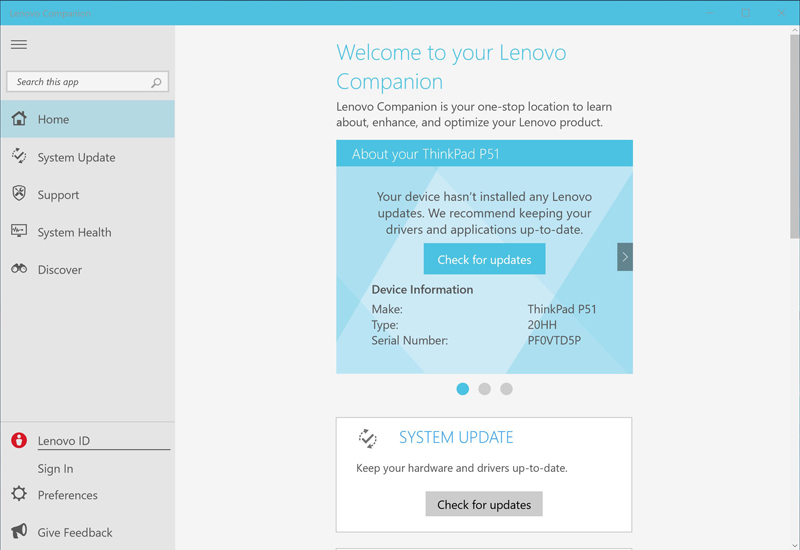The width and height of the screenshot is (800, 550).
Task: Click the Device Information heading
Action: click(422, 289)
